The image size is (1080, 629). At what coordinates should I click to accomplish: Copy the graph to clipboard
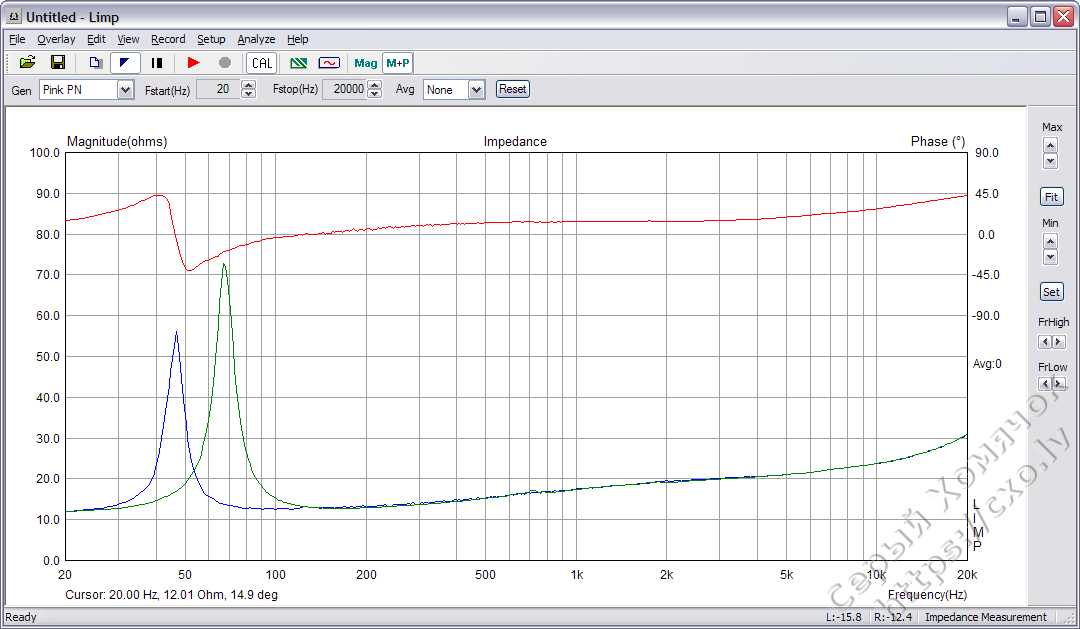point(95,62)
